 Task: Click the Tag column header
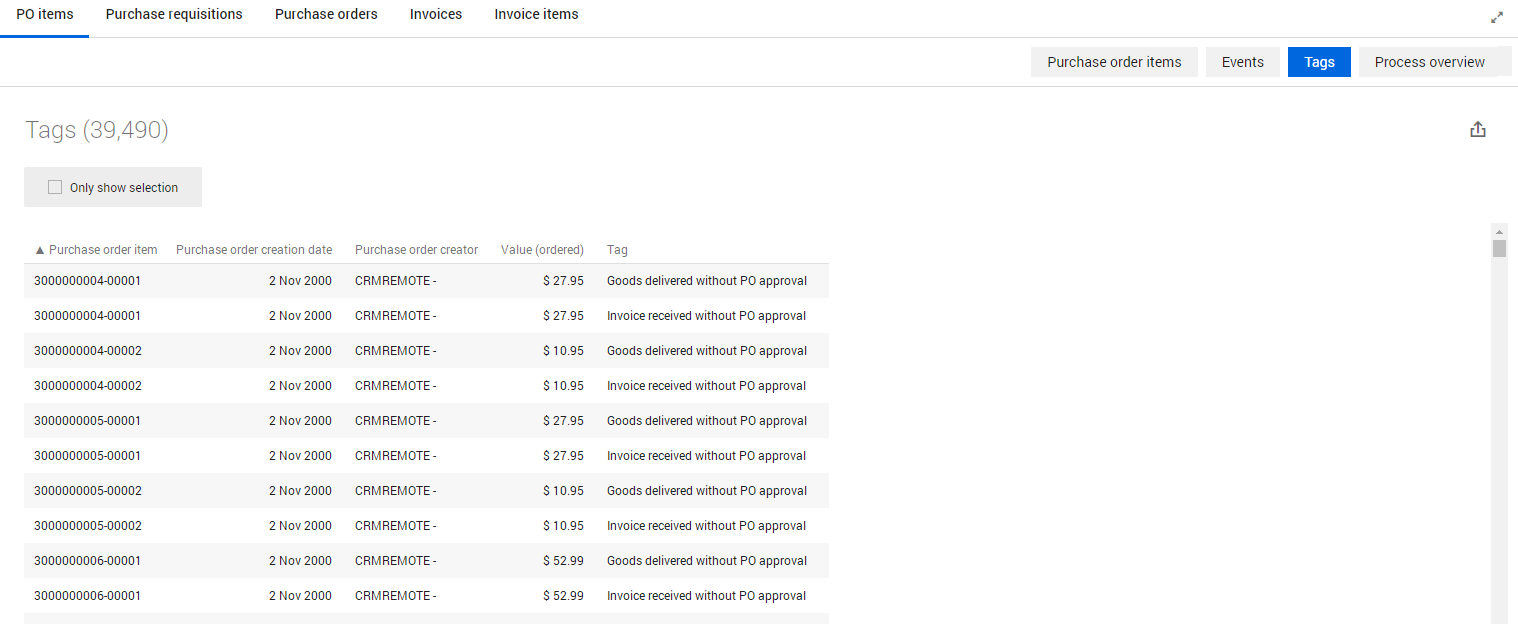[x=617, y=250]
